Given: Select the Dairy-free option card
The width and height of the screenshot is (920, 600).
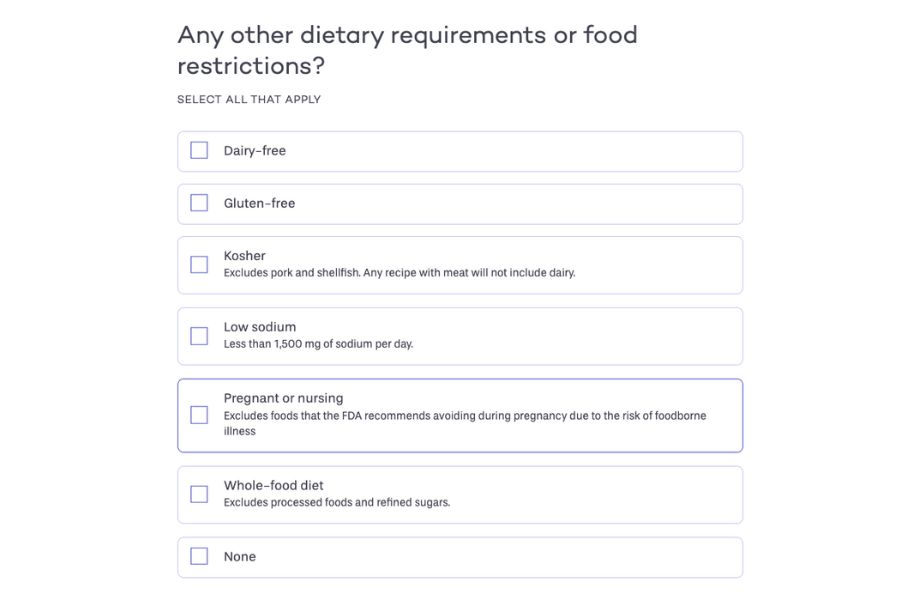Looking at the screenshot, I should (x=460, y=150).
